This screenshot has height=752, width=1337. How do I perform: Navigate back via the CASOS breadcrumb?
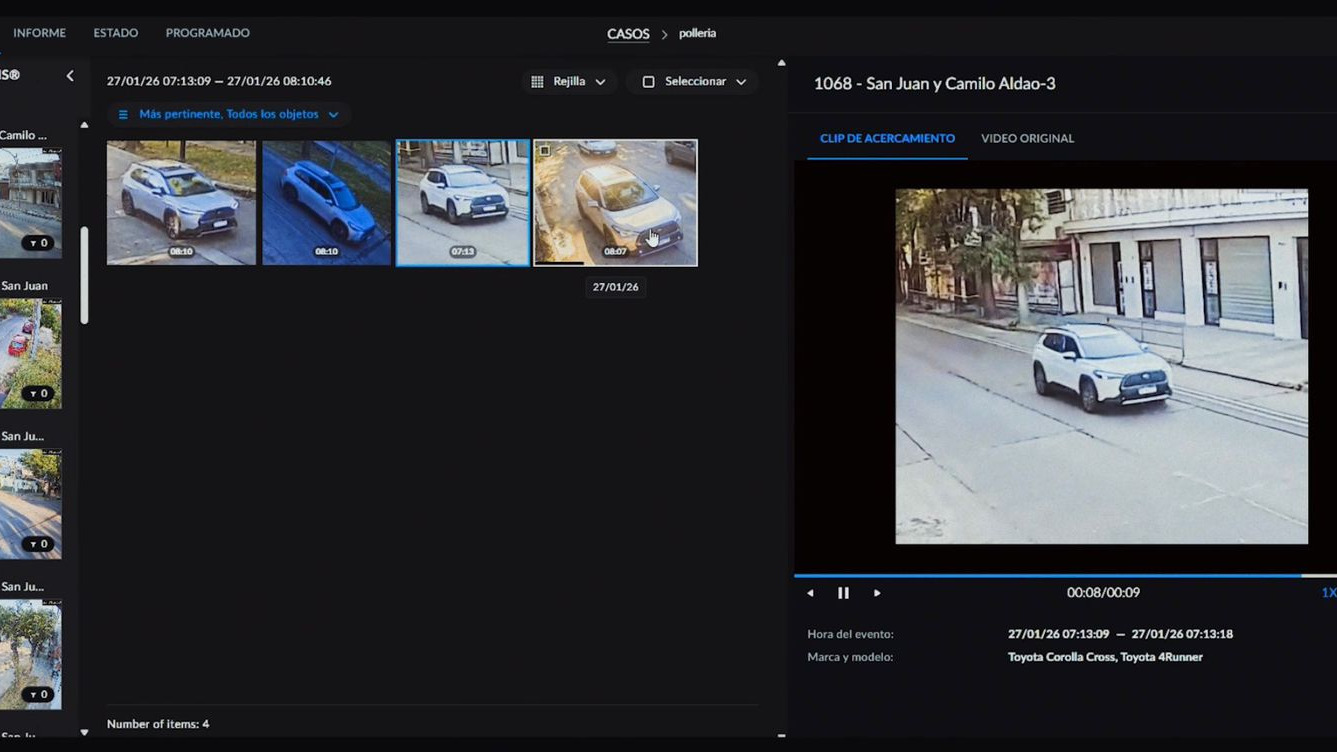point(628,34)
